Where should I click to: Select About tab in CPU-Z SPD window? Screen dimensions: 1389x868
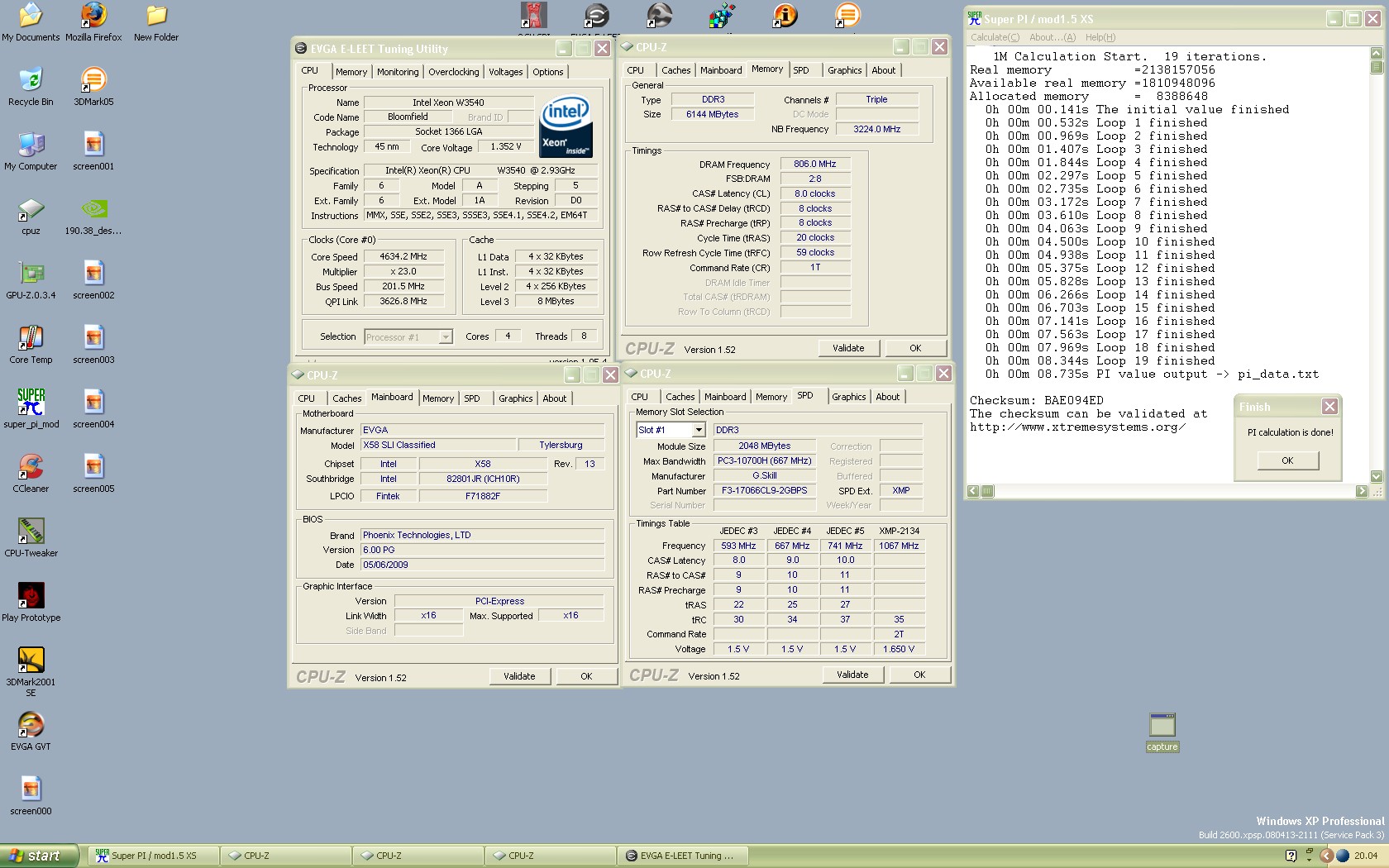[x=887, y=397]
